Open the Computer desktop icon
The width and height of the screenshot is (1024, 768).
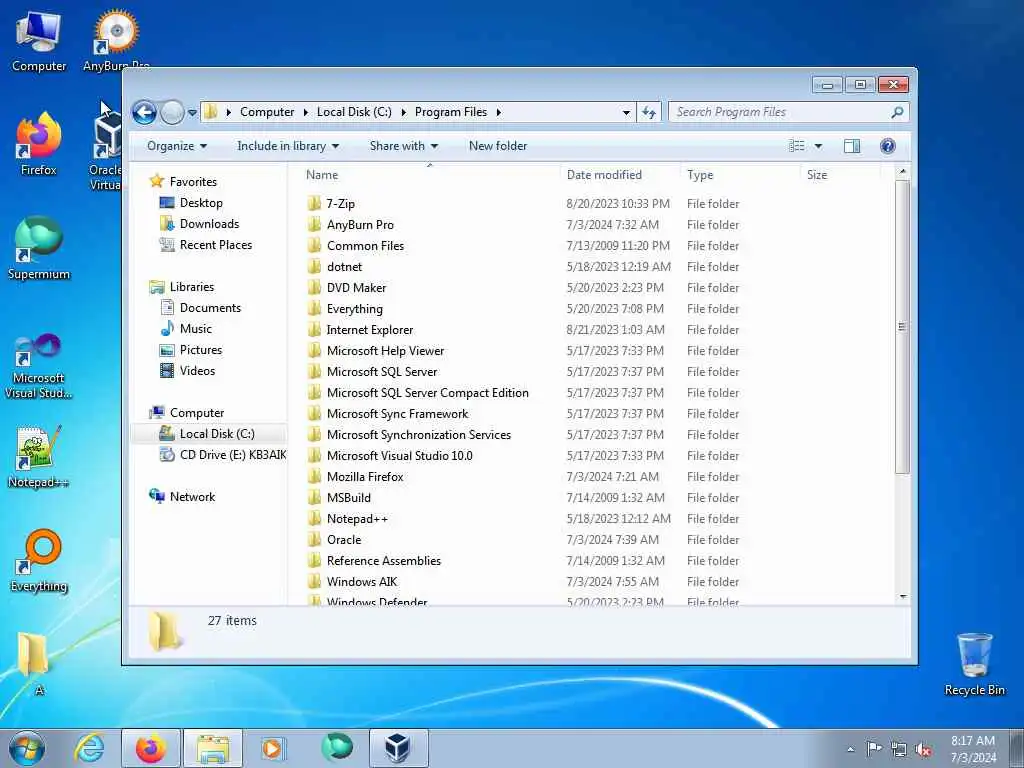[x=39, y=41]
